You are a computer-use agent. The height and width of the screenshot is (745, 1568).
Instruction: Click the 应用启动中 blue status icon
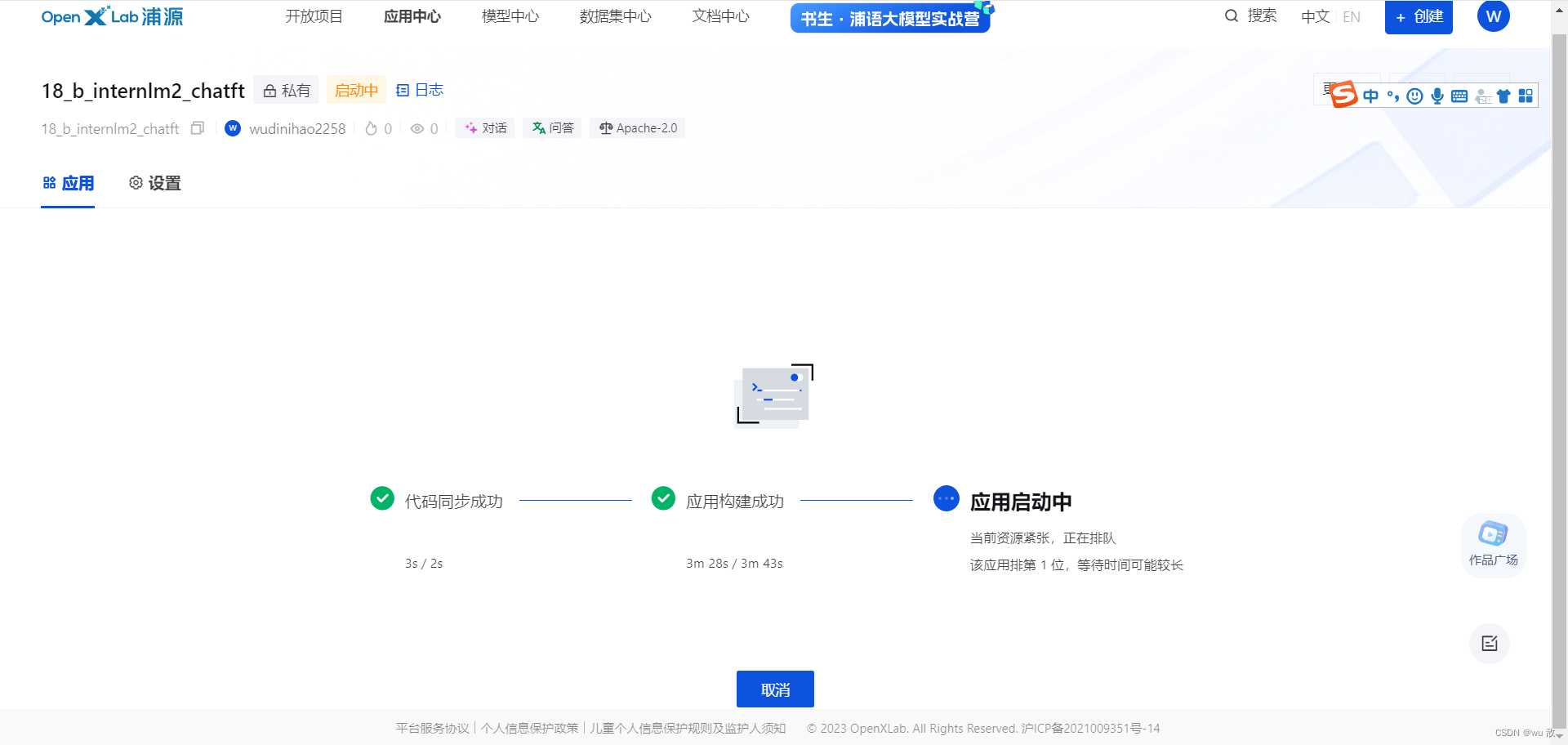pyautogui.click(x=947, y=498)
